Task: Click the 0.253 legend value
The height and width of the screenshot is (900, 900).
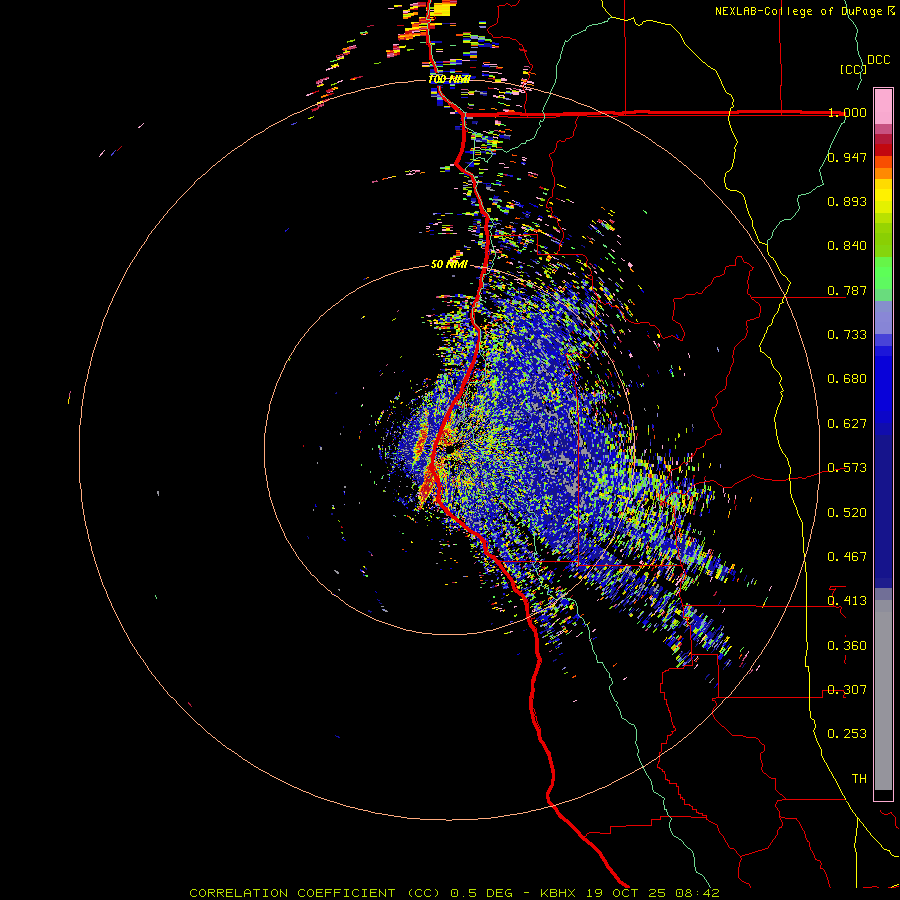Action: tap(847, 734)
